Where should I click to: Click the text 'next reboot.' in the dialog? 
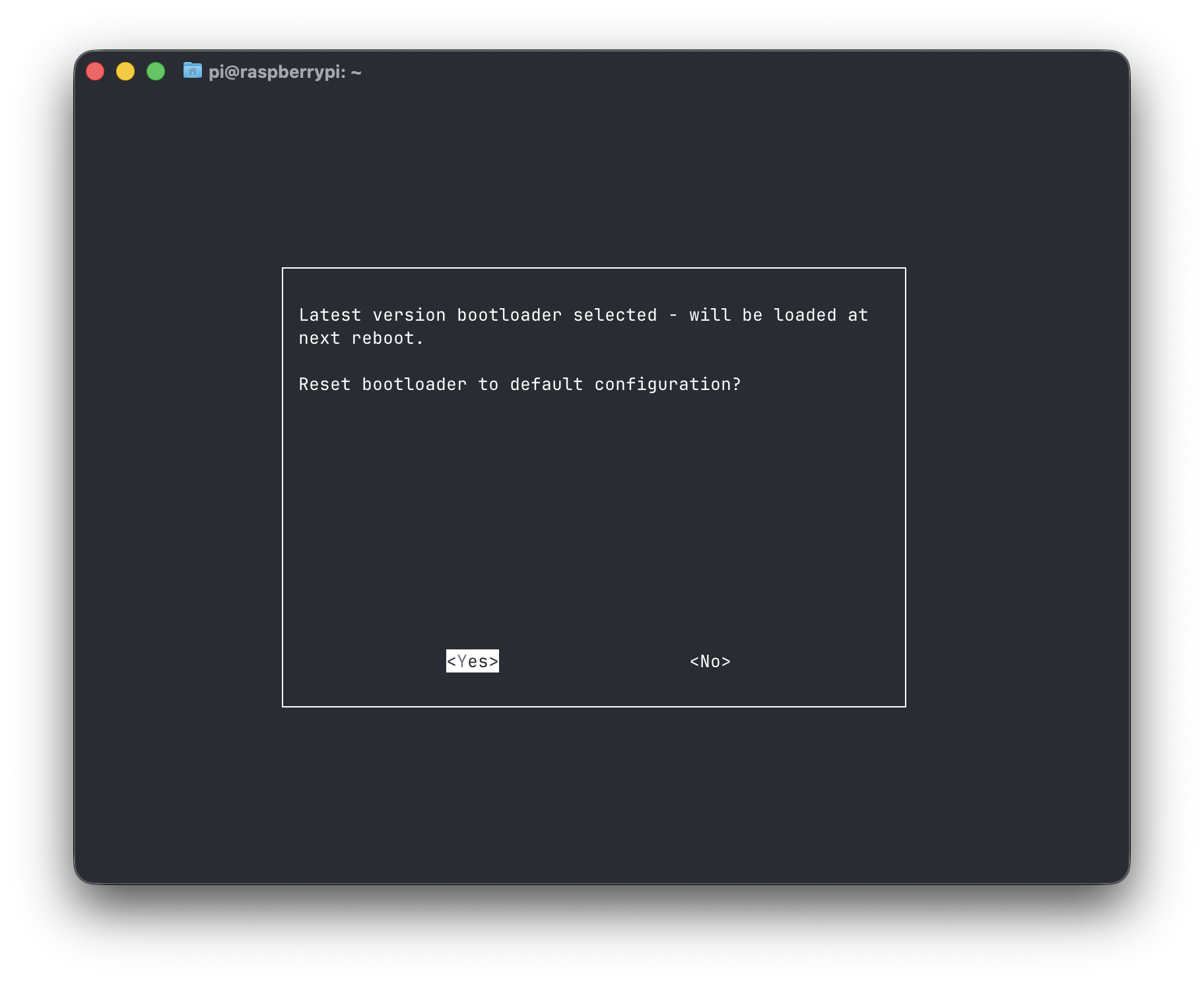pos(362,337)
